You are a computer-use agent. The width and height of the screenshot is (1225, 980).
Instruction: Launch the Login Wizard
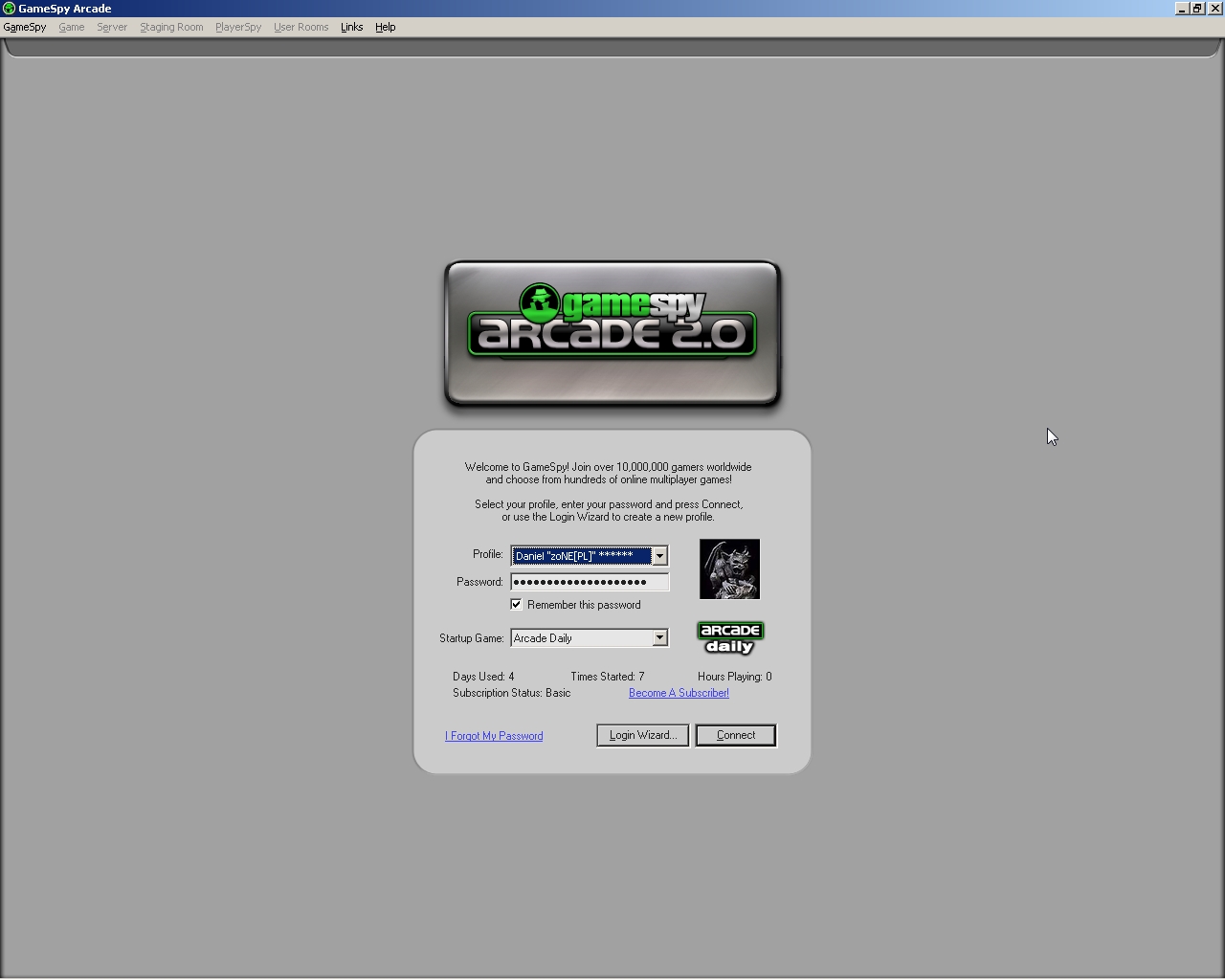[642, 735]
